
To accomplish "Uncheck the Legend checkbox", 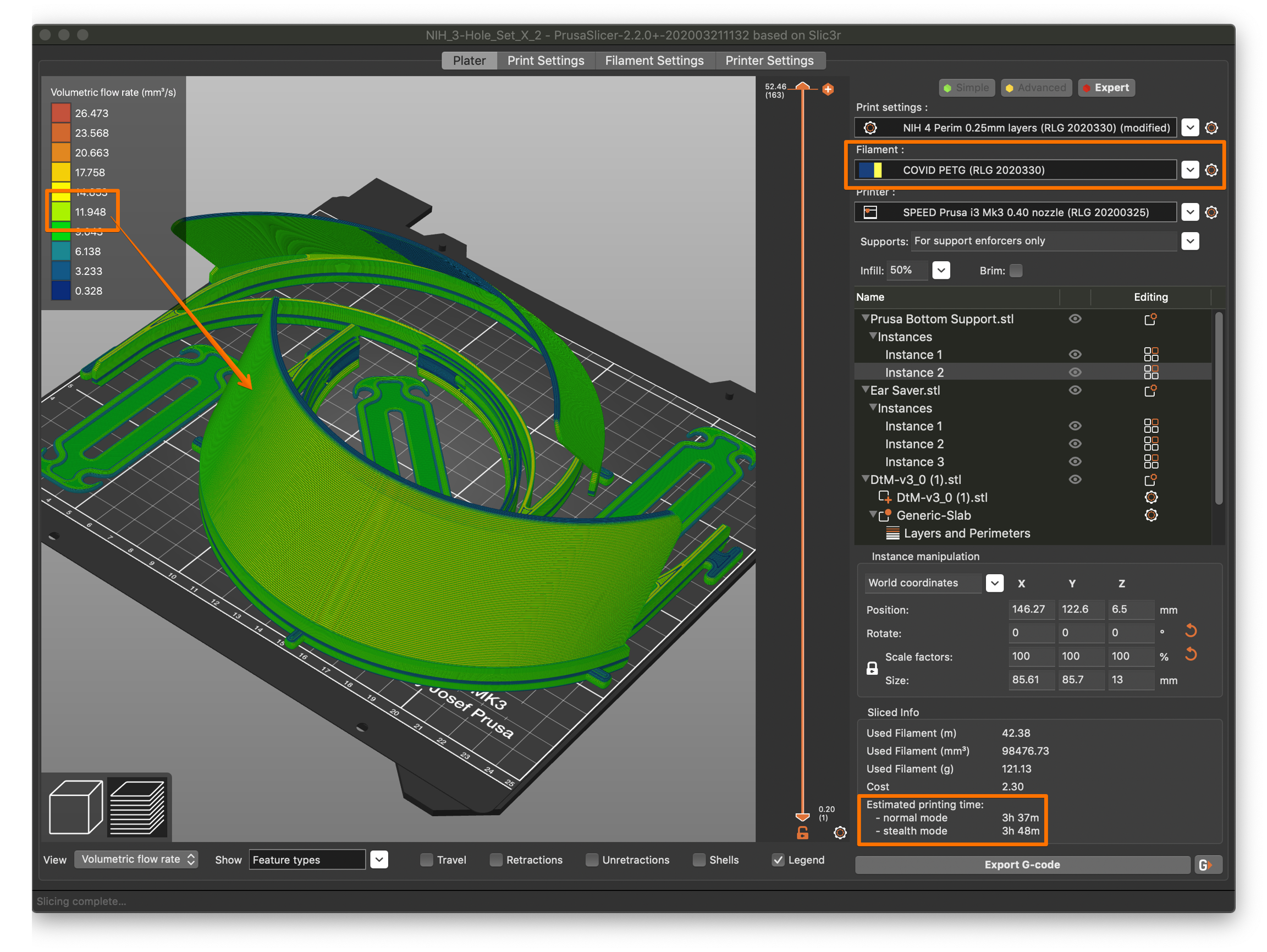I will click(x=778, y=859).
